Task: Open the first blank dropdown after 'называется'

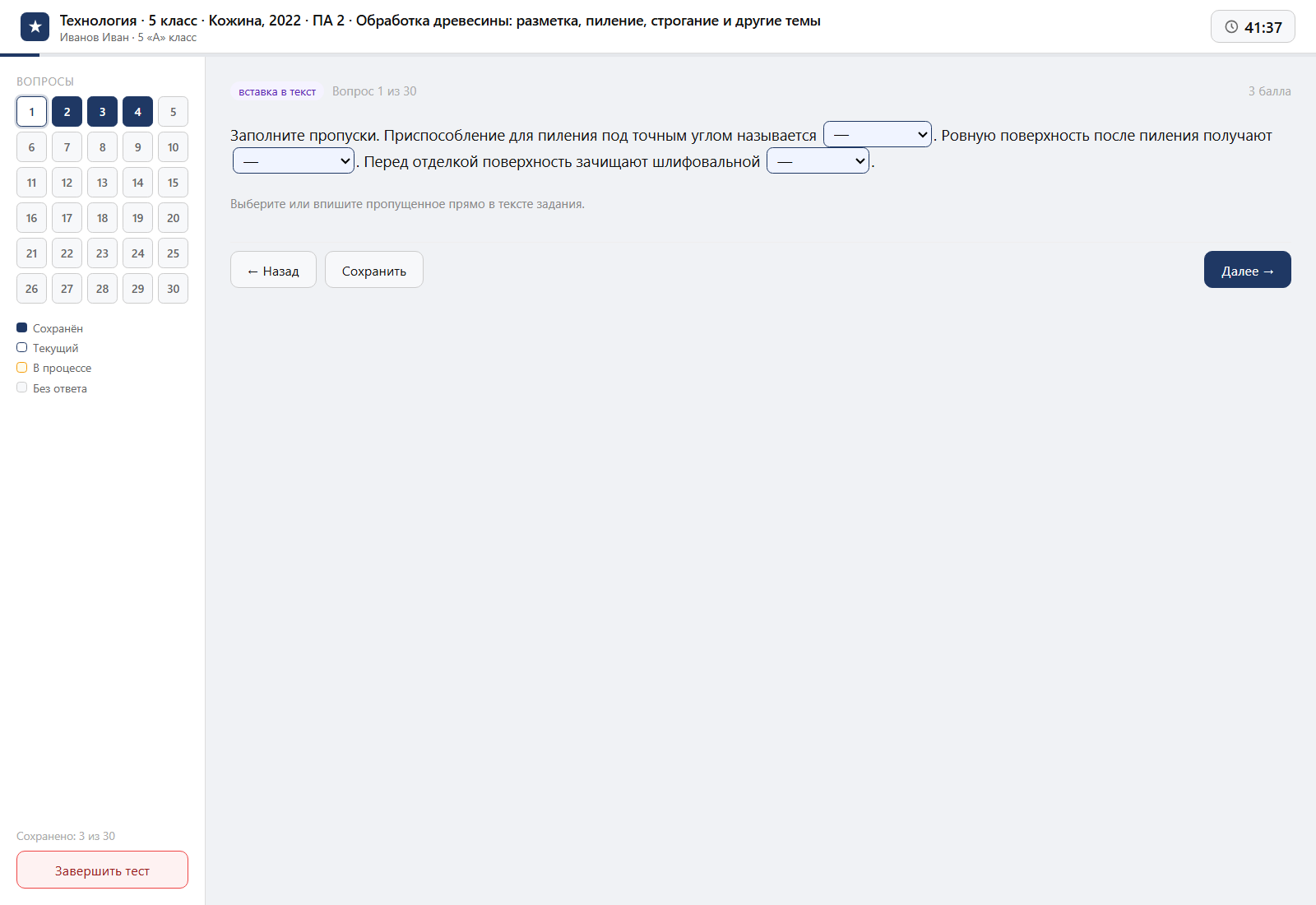Action: 878,134
